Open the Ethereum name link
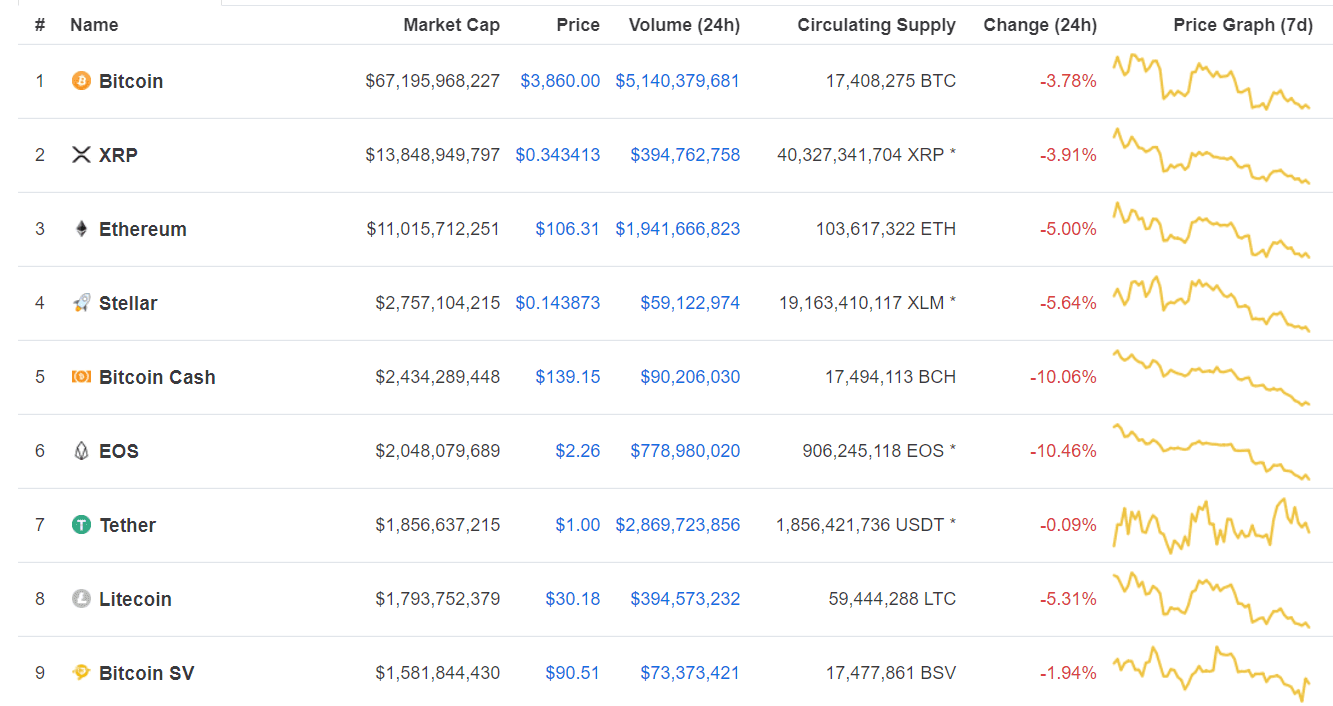1333x706 pixels. pos(142,229)
